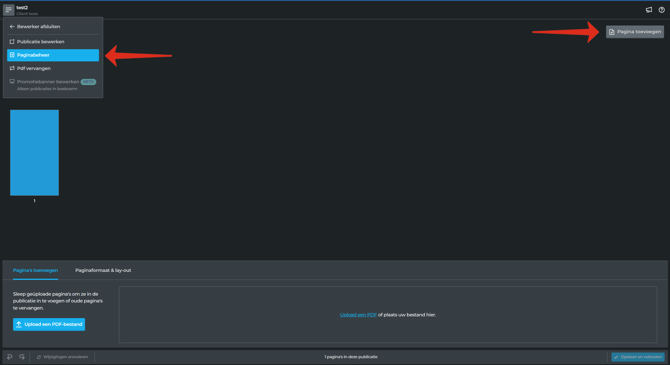The width and height of the screenshot is (670, 365).
Task: Select Paginabeheer in the menu
Action: click(x=53, y=55)
